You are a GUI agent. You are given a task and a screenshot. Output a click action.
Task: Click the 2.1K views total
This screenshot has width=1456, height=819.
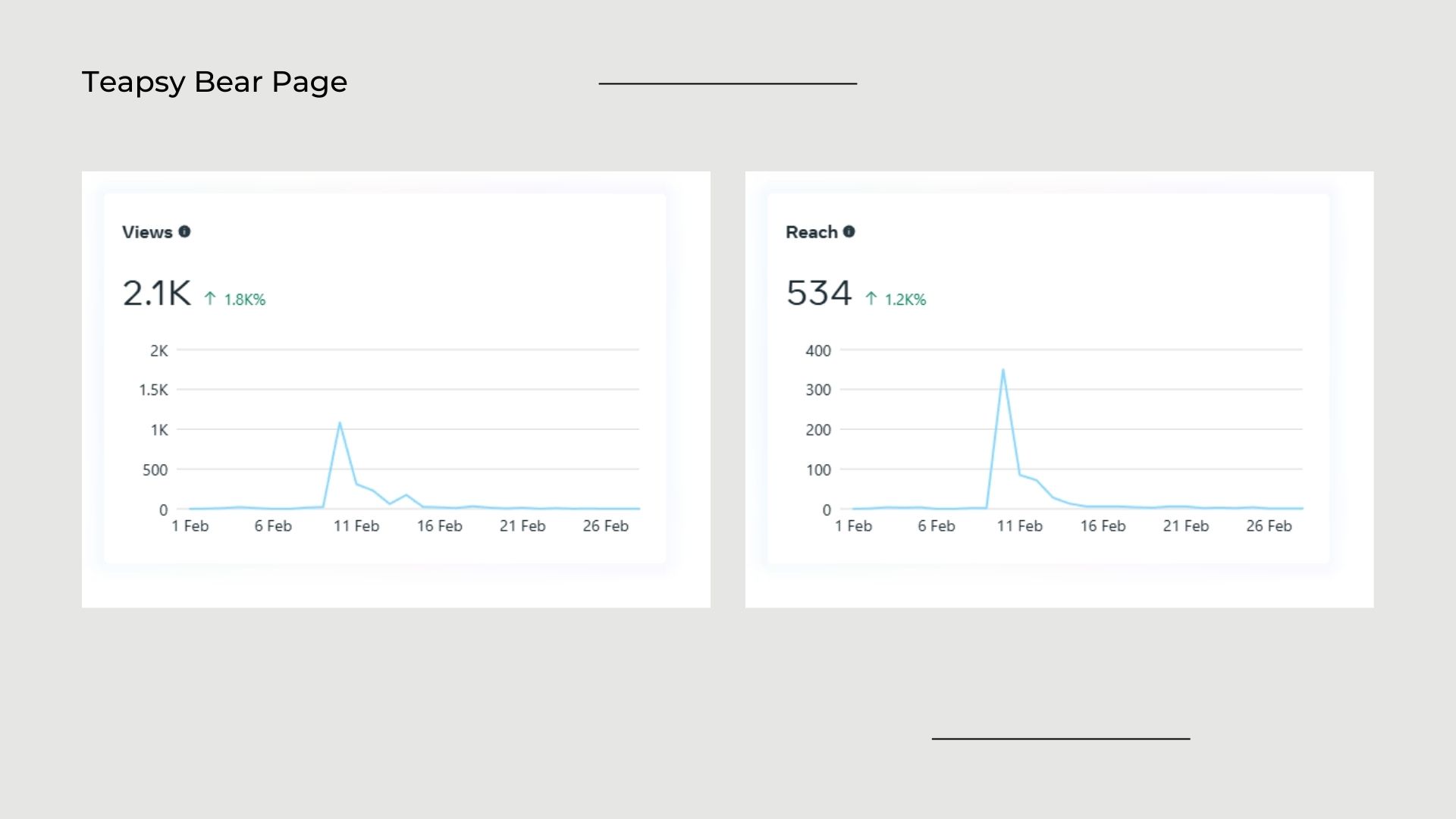[x=157, y=293]
